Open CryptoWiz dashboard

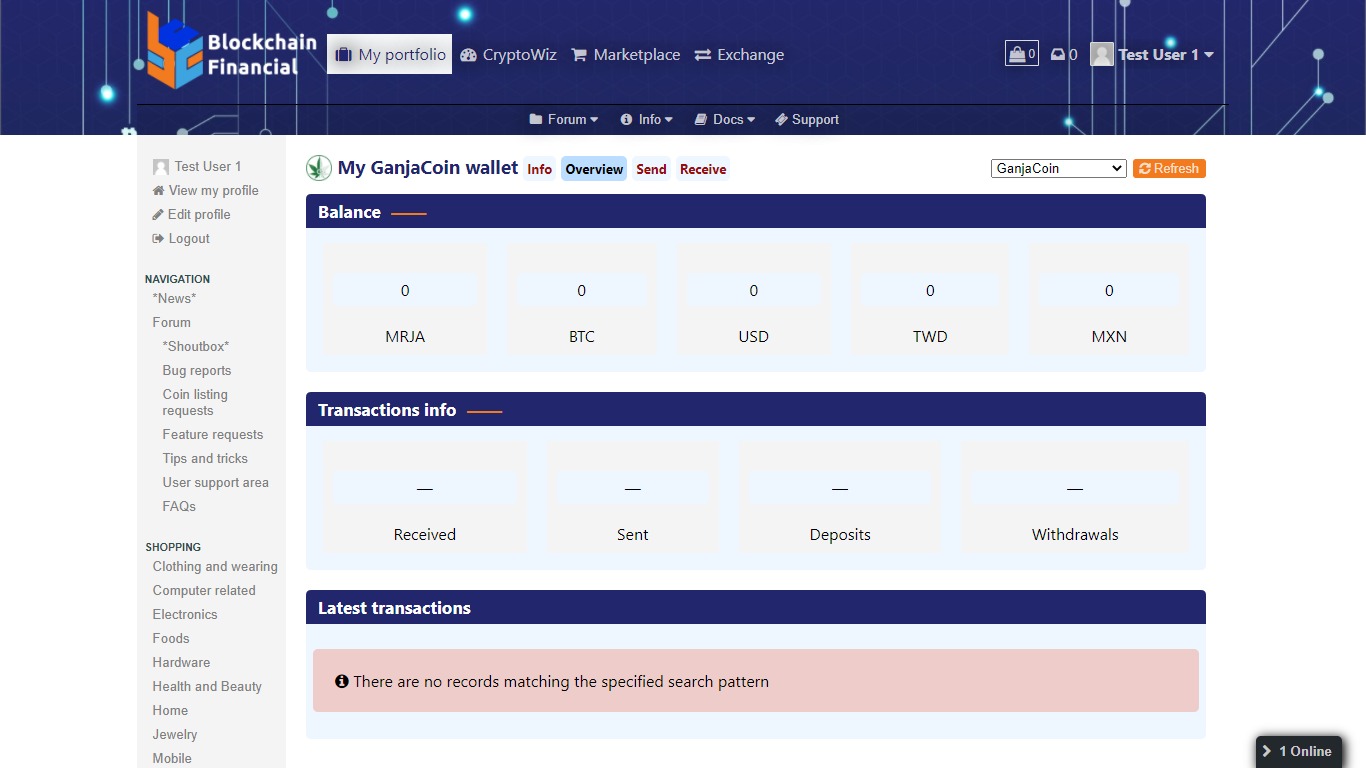[508, 55]
